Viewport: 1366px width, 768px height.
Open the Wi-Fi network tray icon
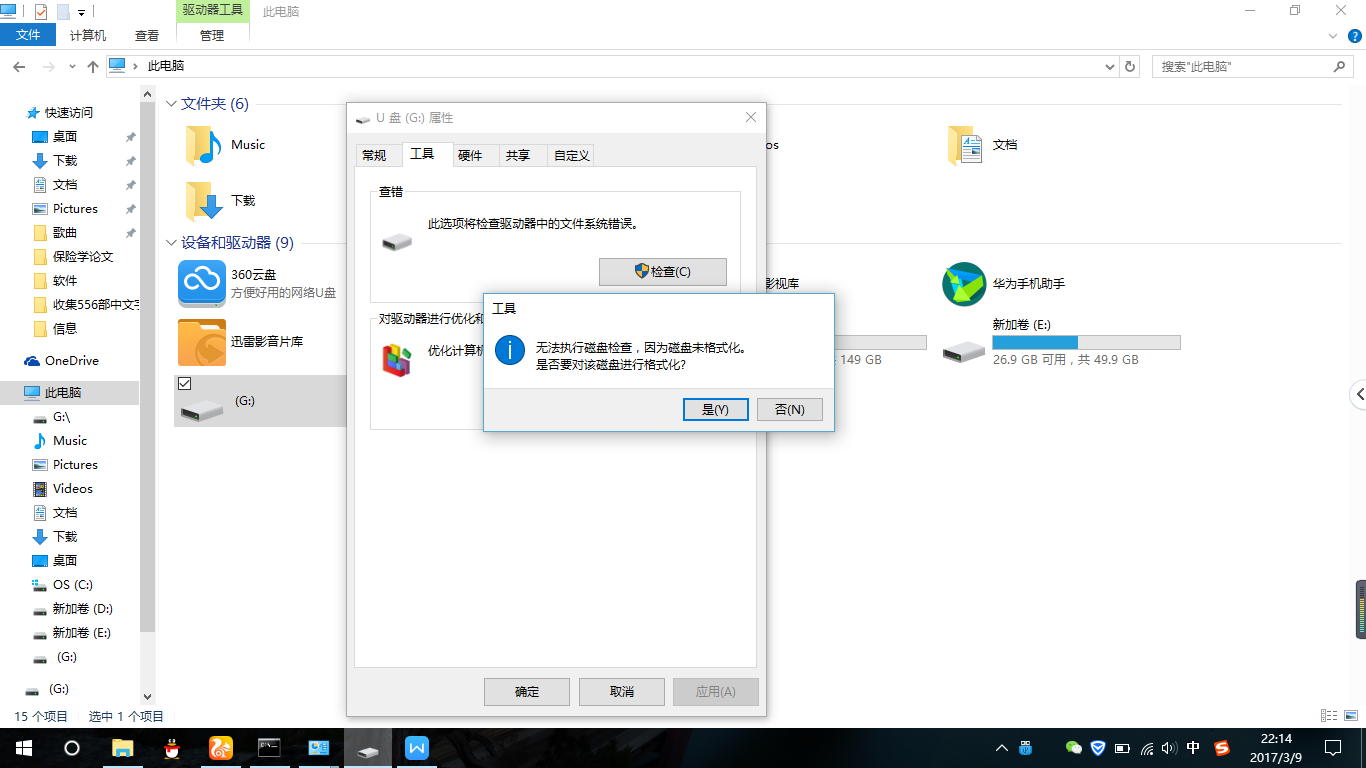click(x=1146, y=748)
